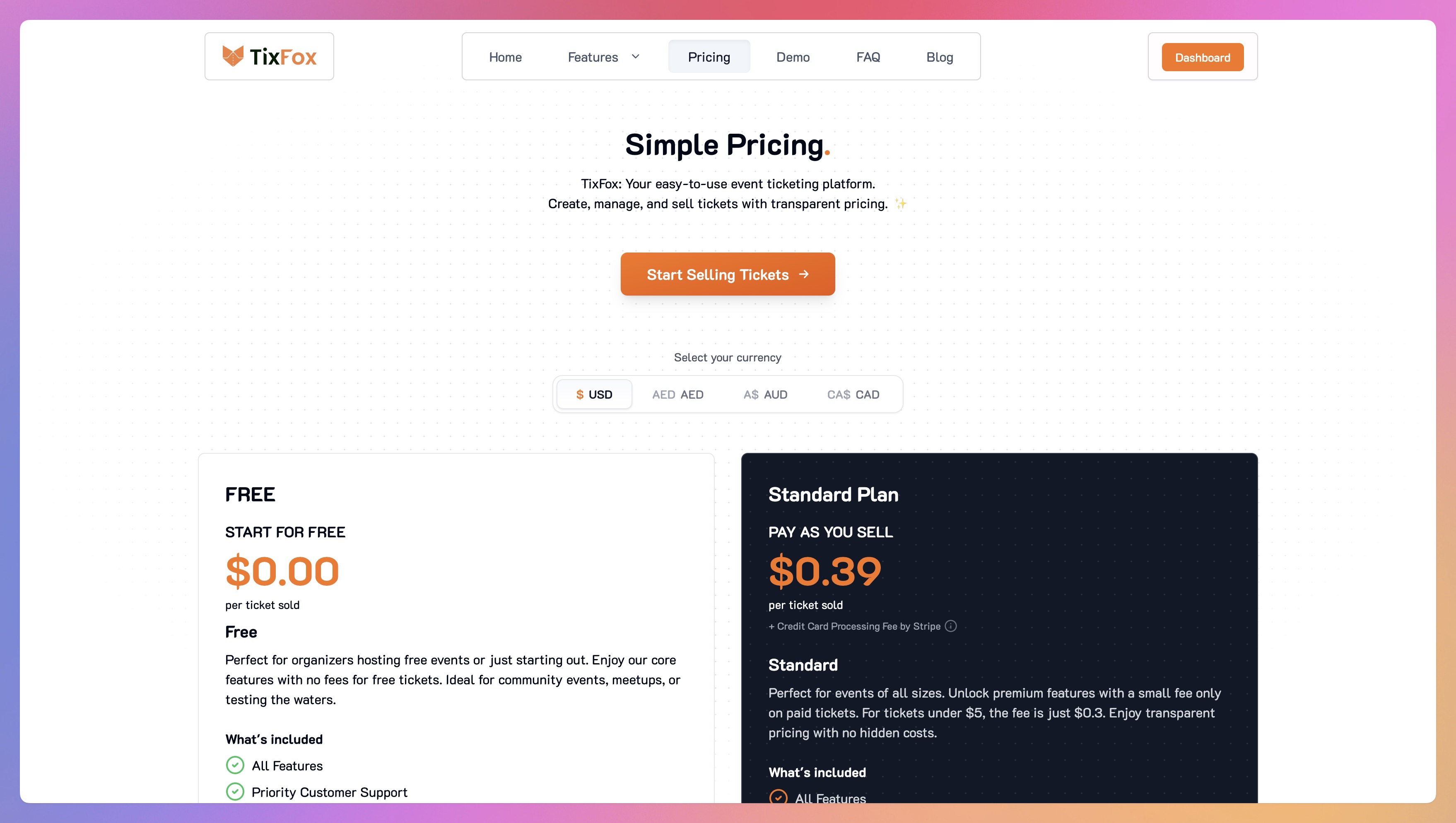Click the TixFox wordmark text
Image resolution: width=1456 pixels, height=823 pixels.
(283, 57)
